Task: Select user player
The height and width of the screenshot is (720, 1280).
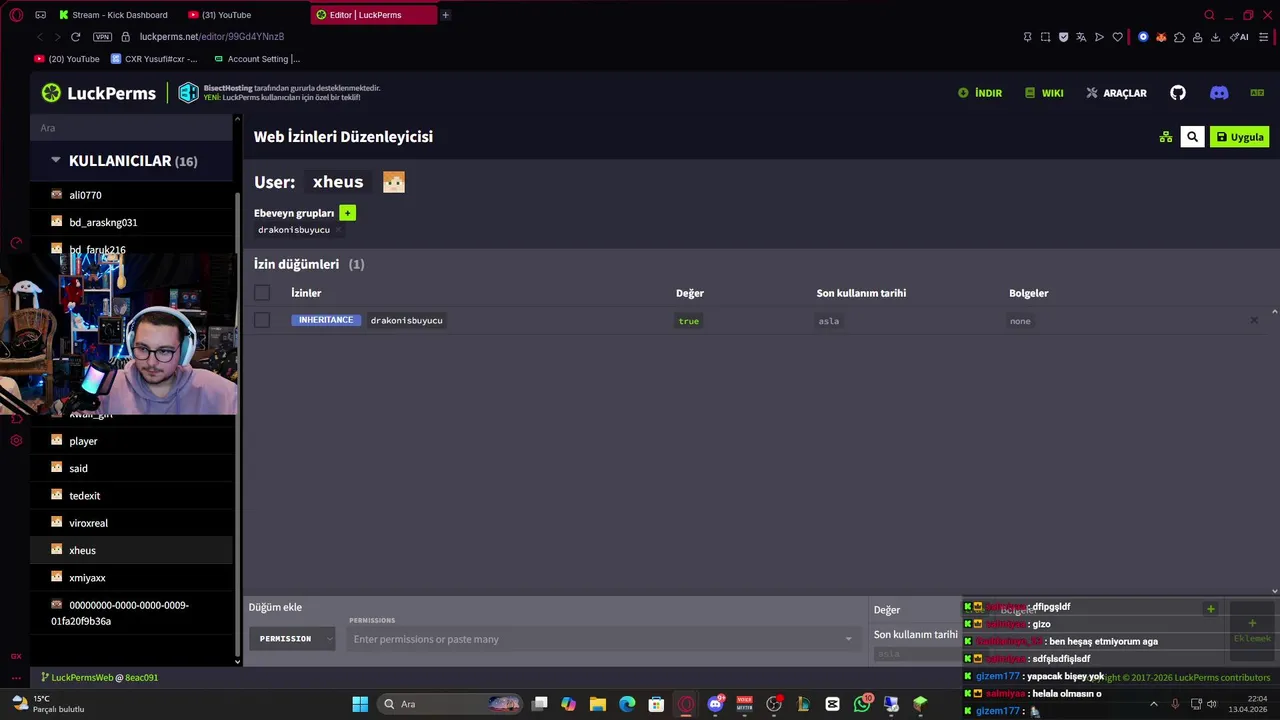Action: click(132, 441)
